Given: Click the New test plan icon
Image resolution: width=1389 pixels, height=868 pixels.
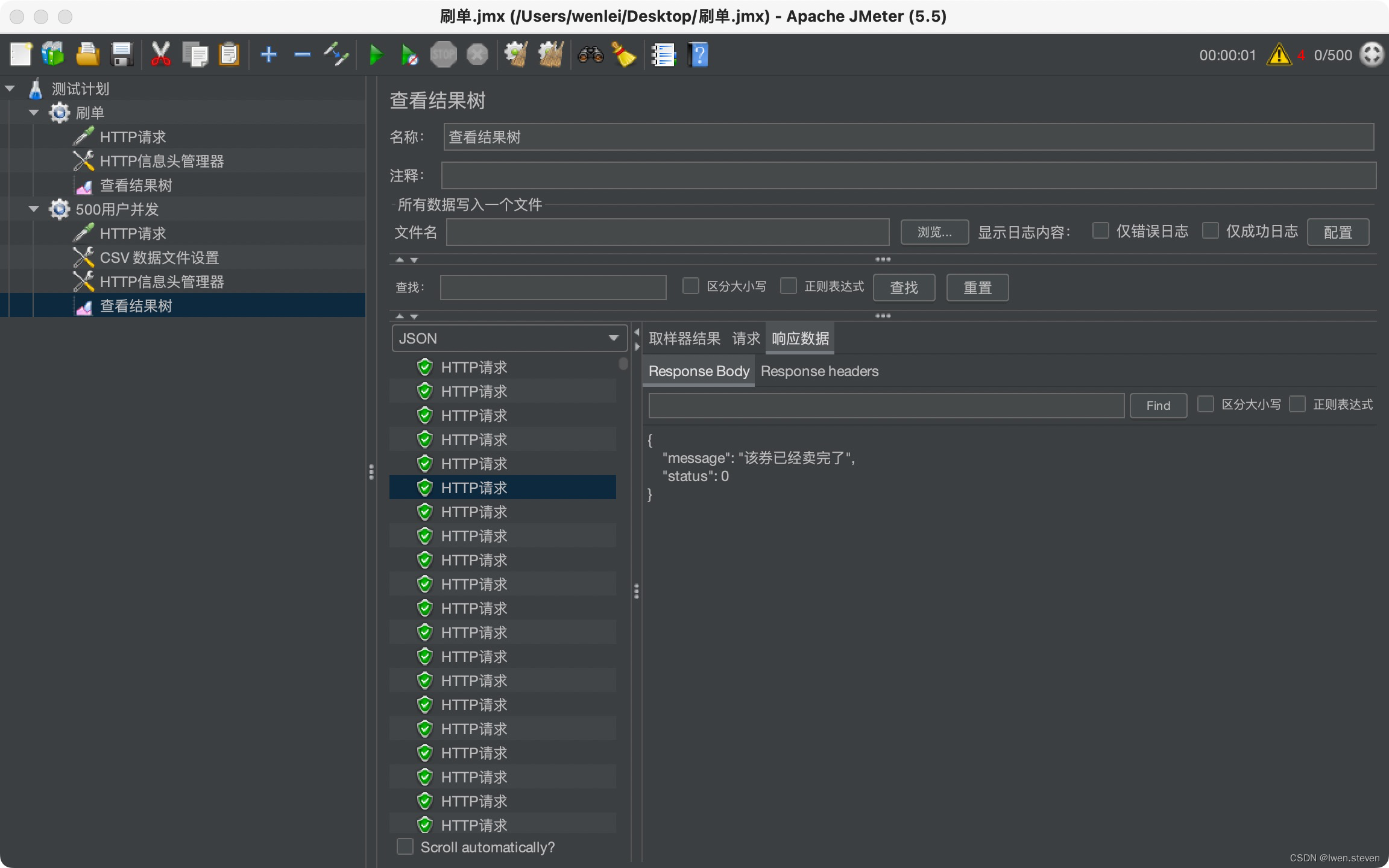Looking at the screenshot, I should click(20, 55).
